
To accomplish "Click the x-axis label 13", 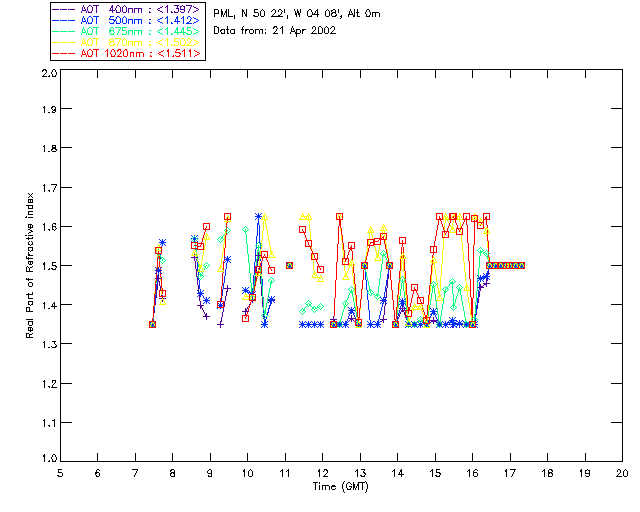I will click(x=360, y=473).
